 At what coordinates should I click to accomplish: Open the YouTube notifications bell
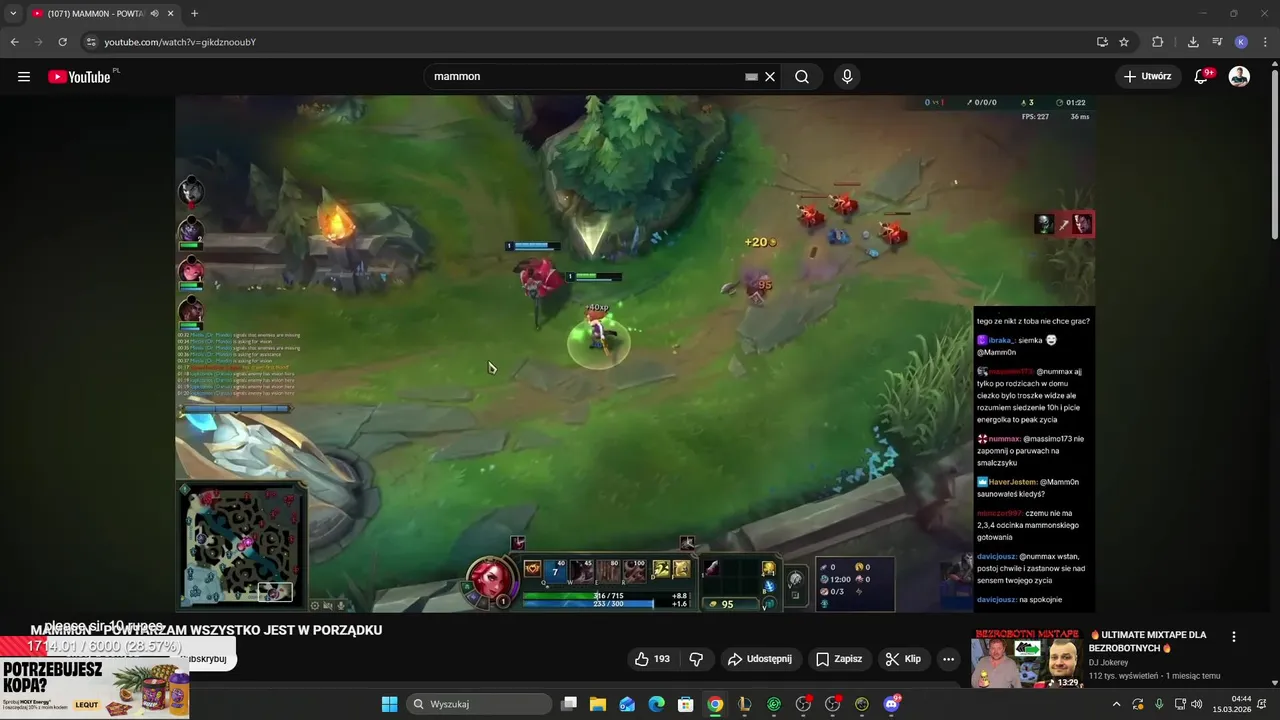1202,77
